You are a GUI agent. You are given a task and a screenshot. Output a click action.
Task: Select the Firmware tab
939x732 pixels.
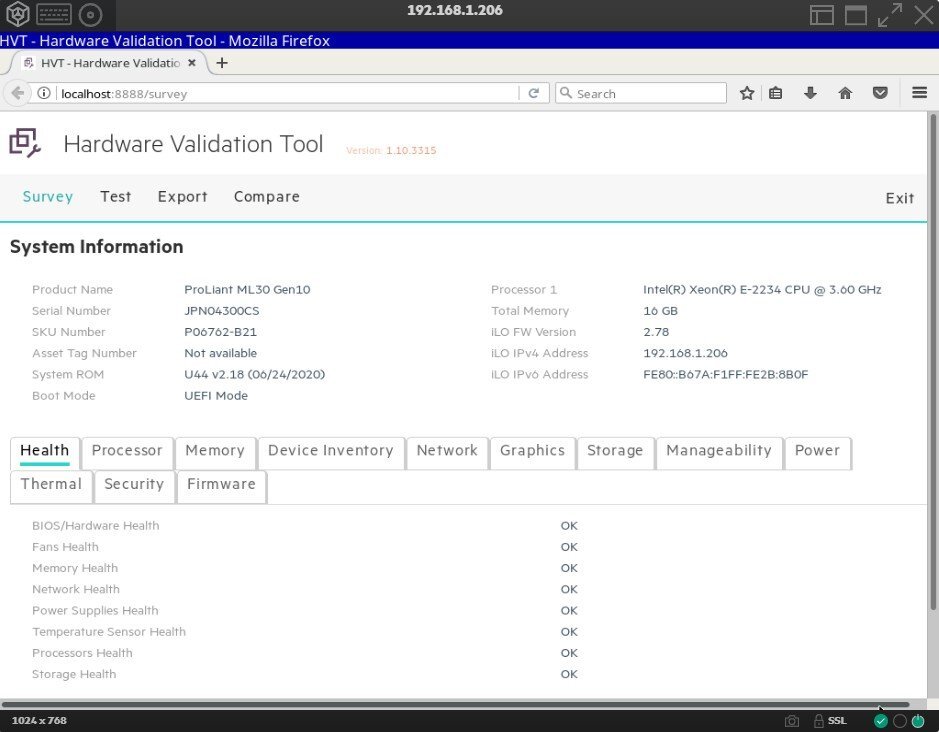221,484
